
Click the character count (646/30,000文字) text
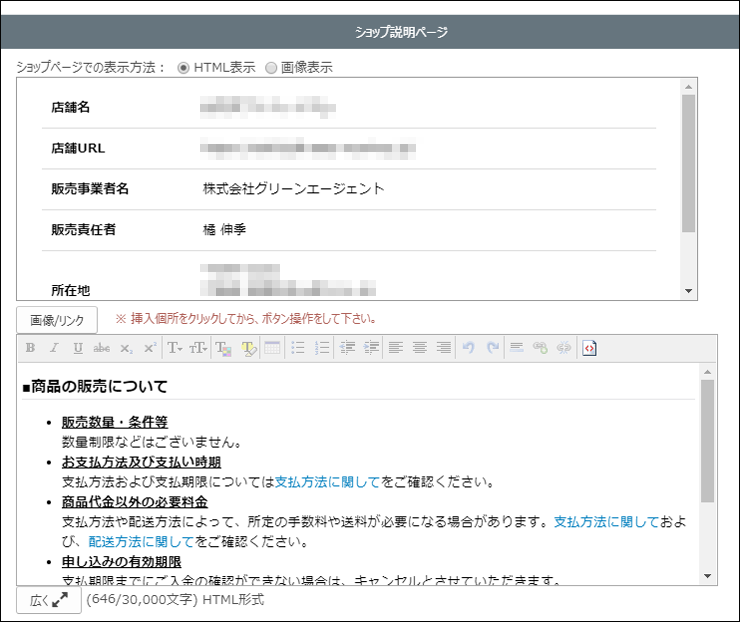(x=142, y=599)
